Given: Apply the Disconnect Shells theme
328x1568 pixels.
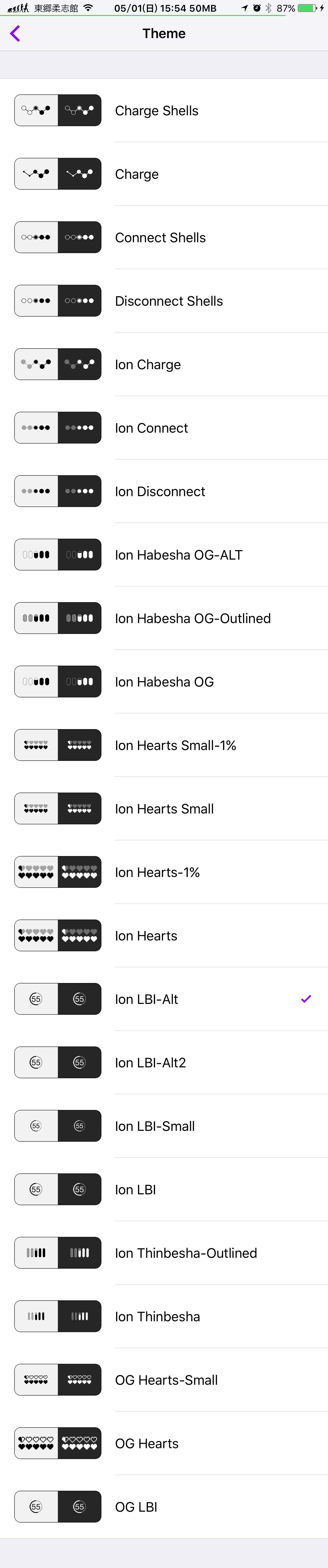Looking at the screenshot, I should click(169, 301).
